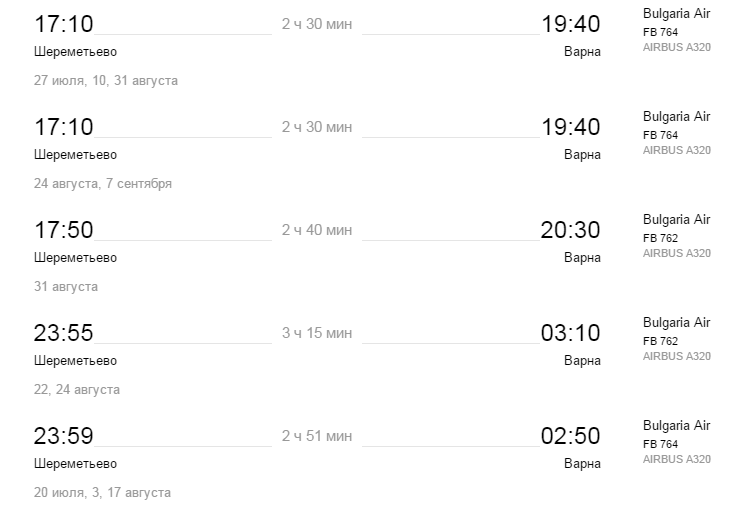The width and height of the screenshot is (738, 526).
Task: Select the 02:50 arrival time
Action: tap(570, 436)
